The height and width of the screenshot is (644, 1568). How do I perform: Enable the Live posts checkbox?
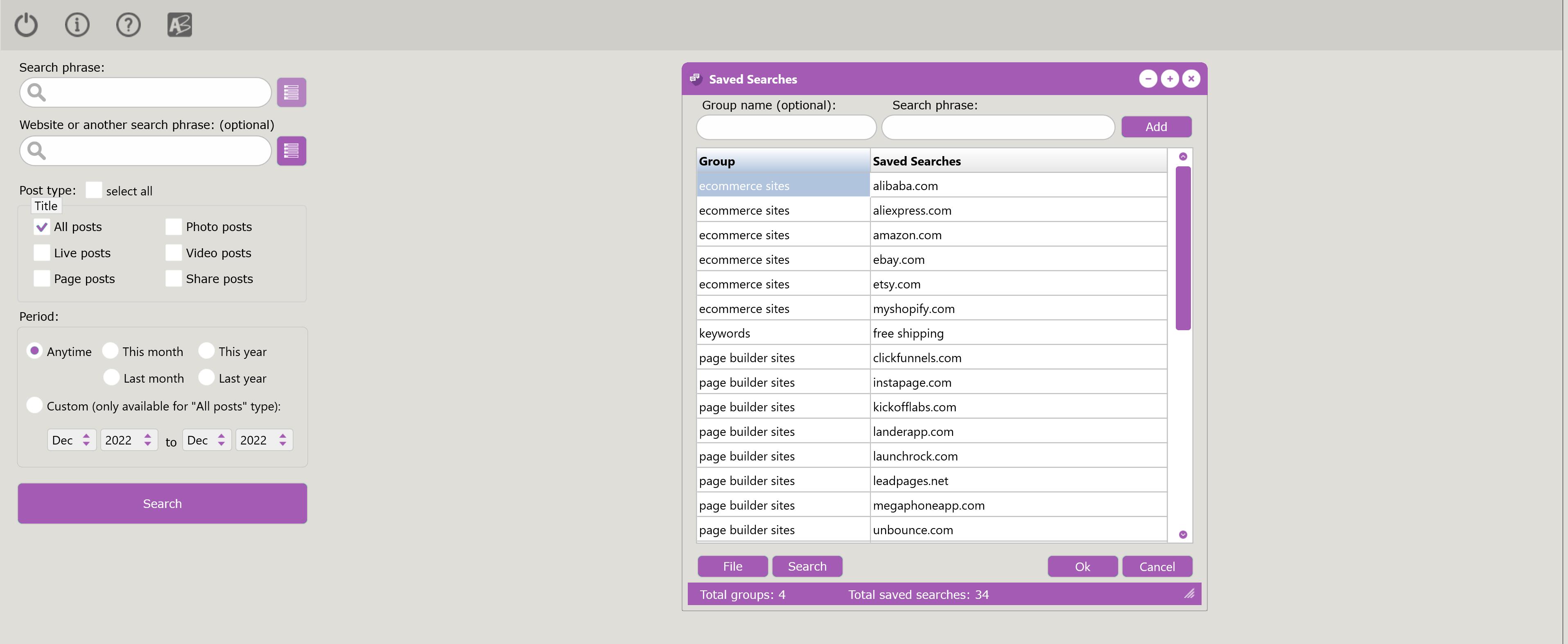41,253
